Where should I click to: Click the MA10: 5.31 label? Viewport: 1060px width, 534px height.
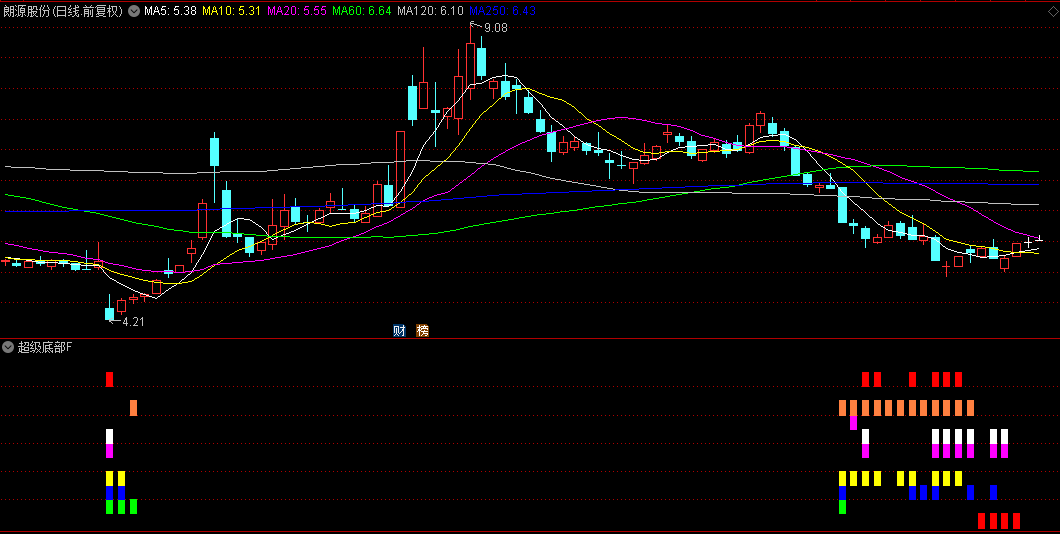point(231,11)
